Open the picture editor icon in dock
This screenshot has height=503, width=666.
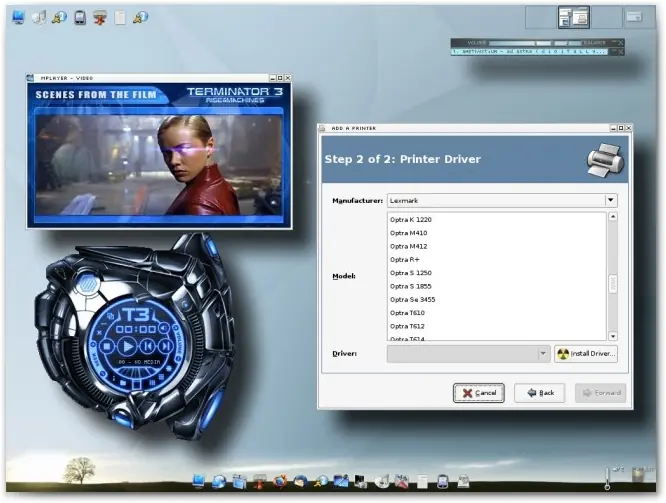coord(341,481)
